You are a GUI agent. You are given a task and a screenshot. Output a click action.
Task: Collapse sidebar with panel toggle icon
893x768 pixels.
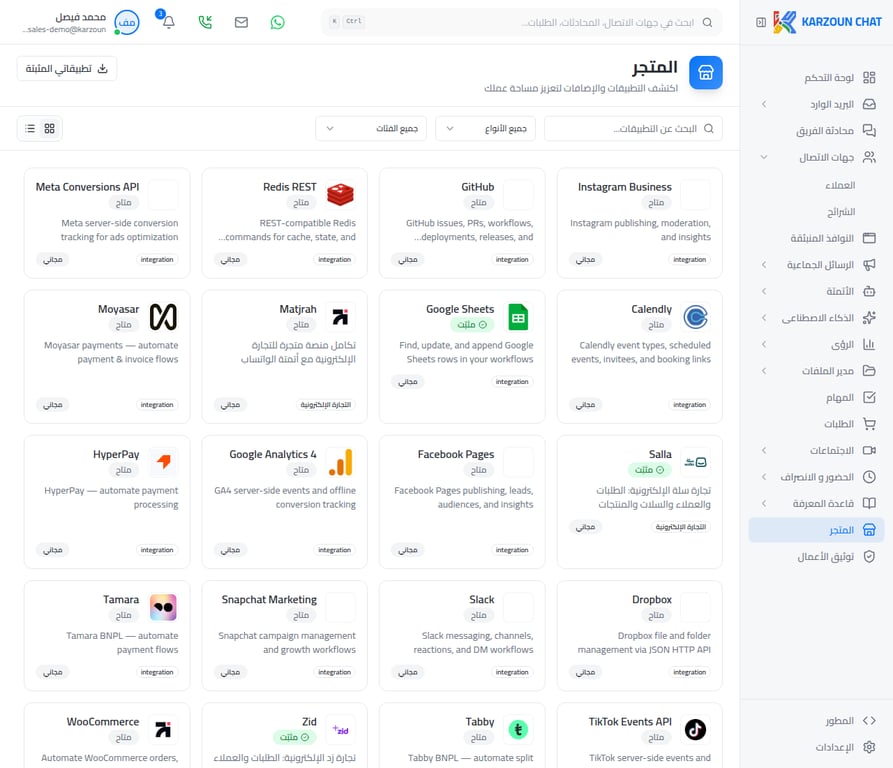761,22
